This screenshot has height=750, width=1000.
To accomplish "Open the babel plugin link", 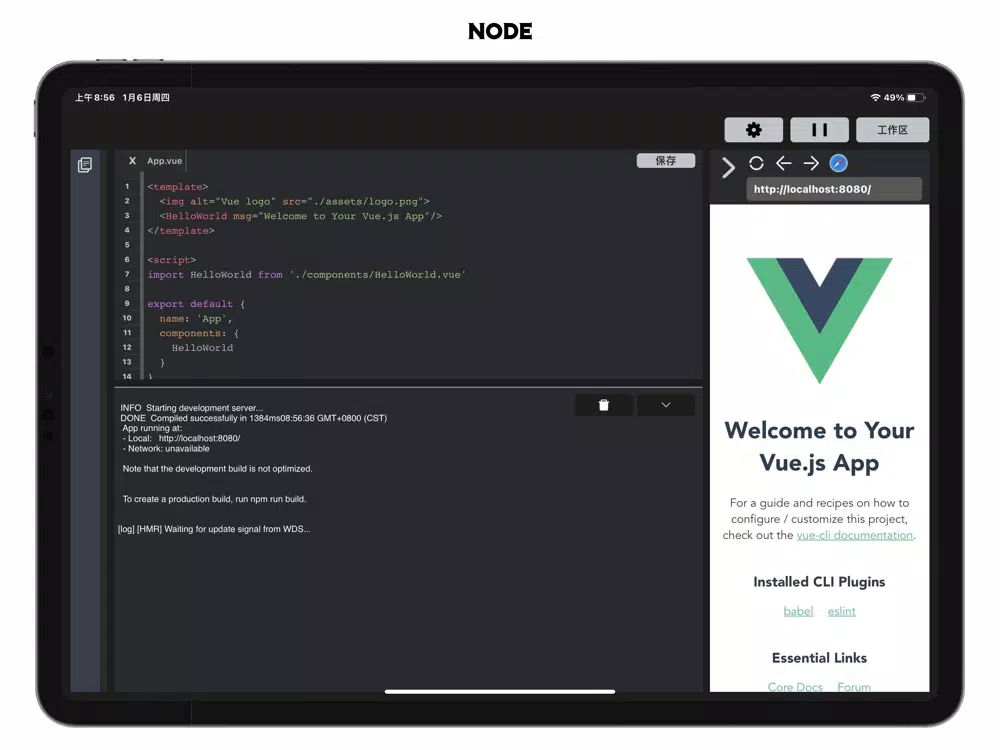I will 798,611.
